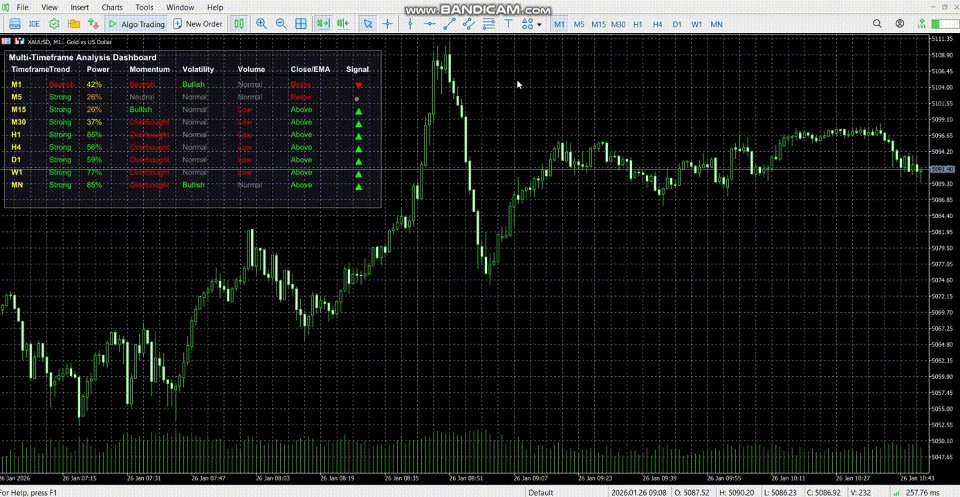
Task: Click the 5111.35 price scale label
Action: [942, 39]
